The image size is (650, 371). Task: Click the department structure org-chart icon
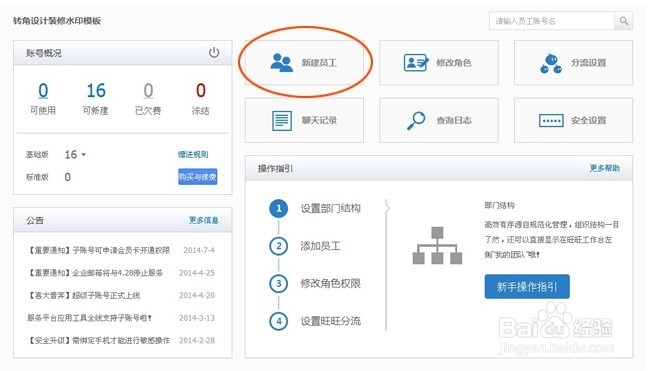coord(437,245)
